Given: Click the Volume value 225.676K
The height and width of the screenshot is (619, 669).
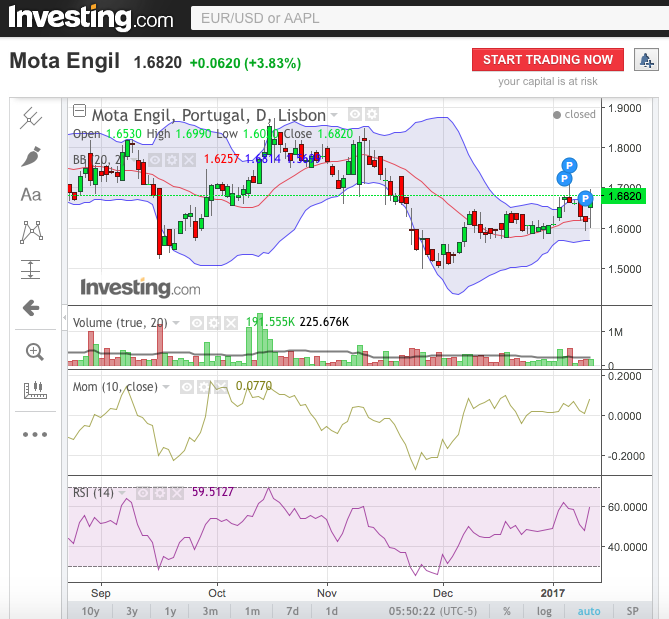Looking at the screenshot, I should coord(324,322).
